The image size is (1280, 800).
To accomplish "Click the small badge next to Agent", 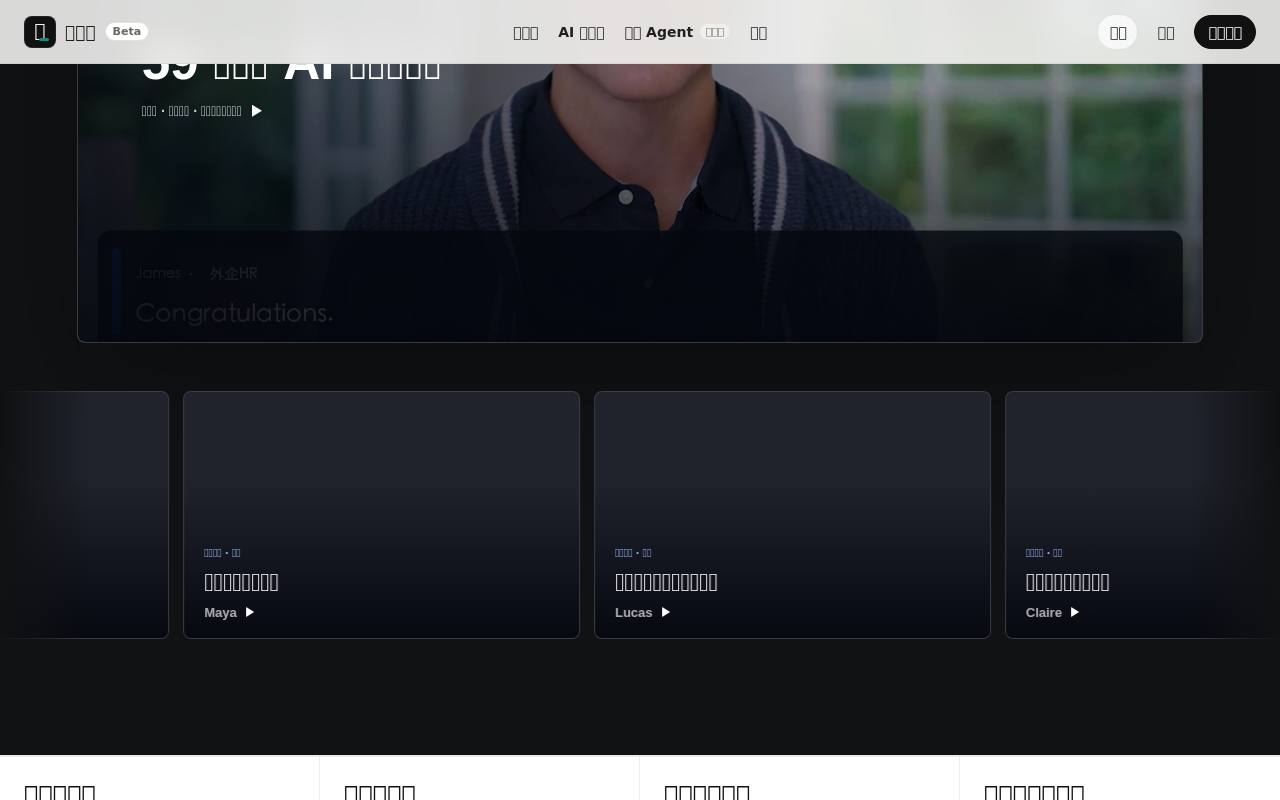I will pos(715,32).
